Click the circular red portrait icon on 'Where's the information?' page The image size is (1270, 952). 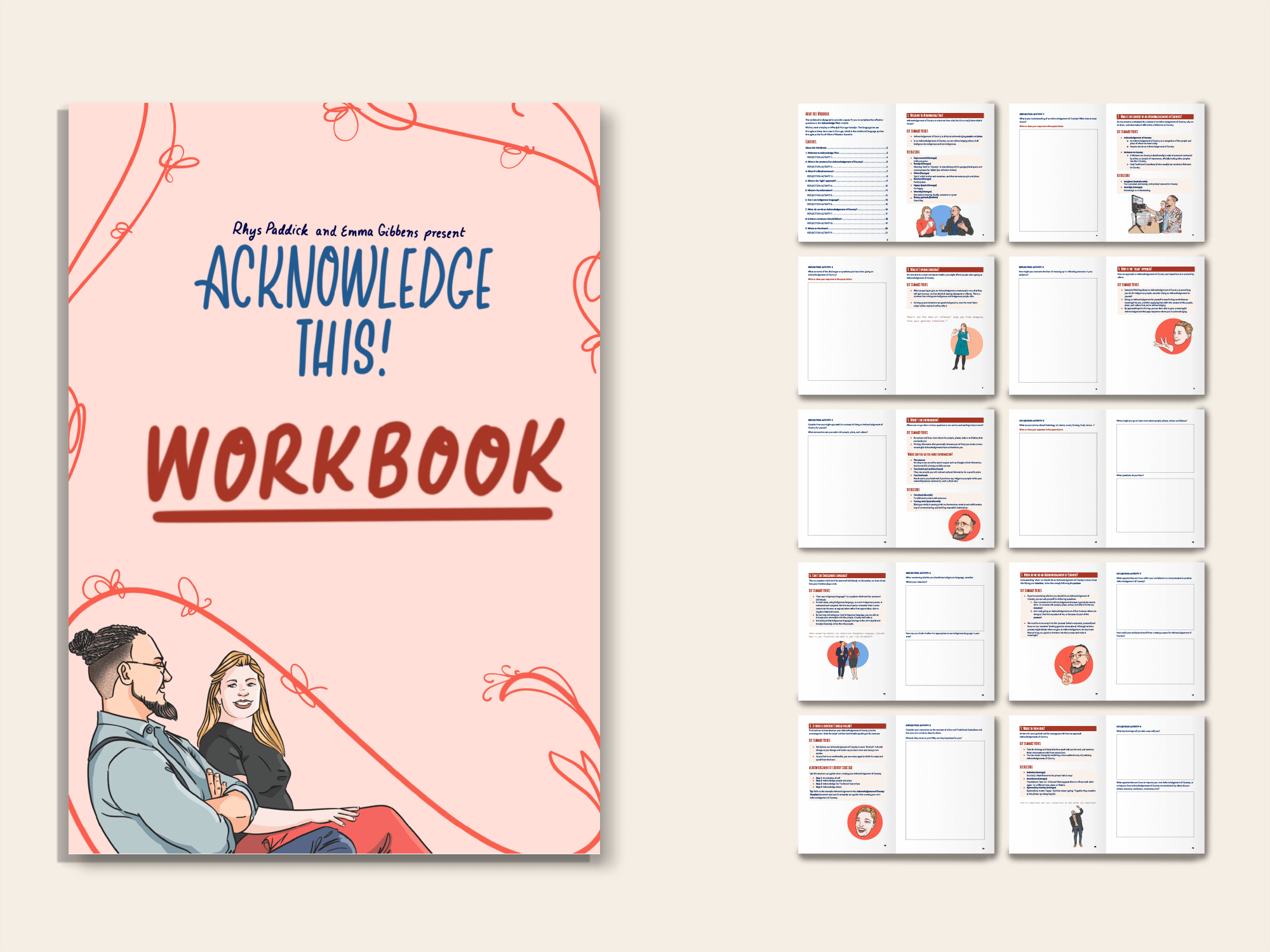(x=964, y=525)
